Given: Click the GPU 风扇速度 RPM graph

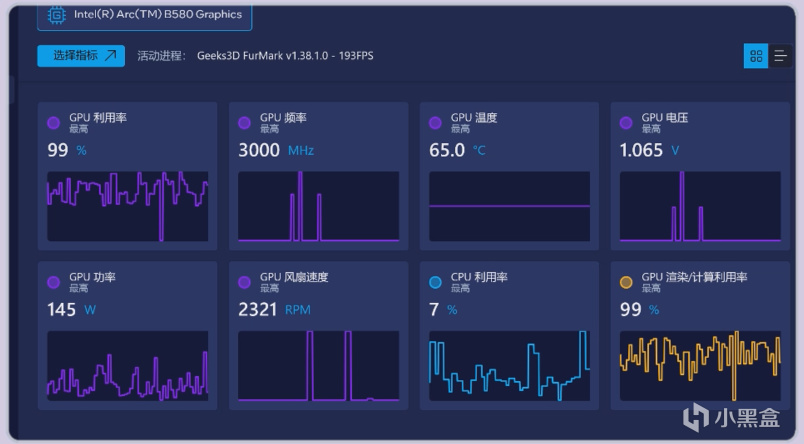Looking at the screenshot, I should [x=318, y=366].
